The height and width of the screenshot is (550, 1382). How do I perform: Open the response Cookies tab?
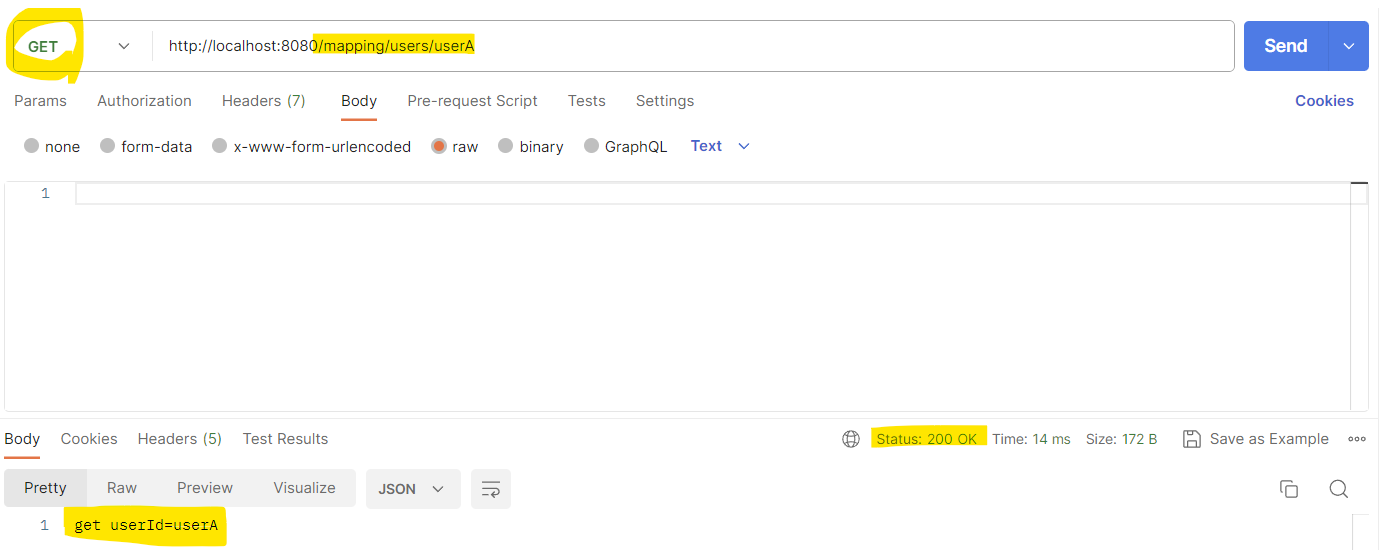pos(89,439)
